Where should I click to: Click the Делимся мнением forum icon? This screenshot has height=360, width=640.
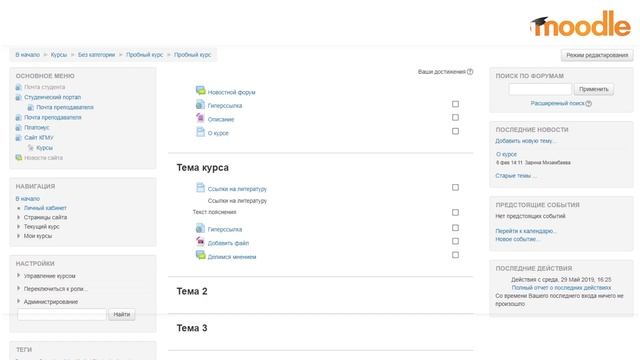pos(200,256)
